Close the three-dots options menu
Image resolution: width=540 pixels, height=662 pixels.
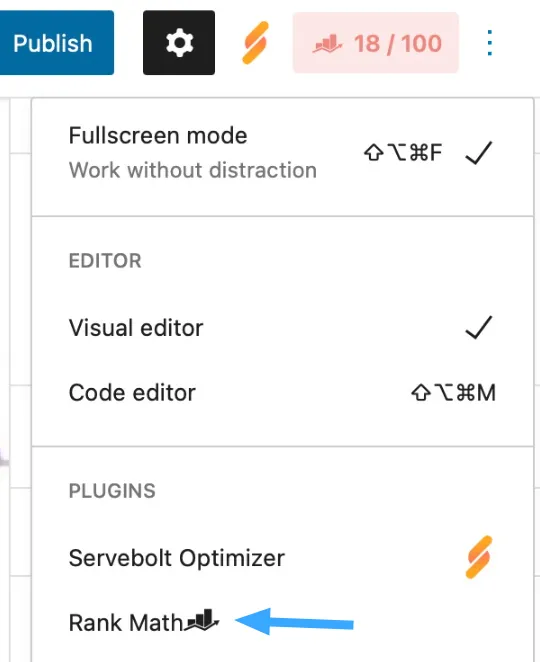pos(489,43)
